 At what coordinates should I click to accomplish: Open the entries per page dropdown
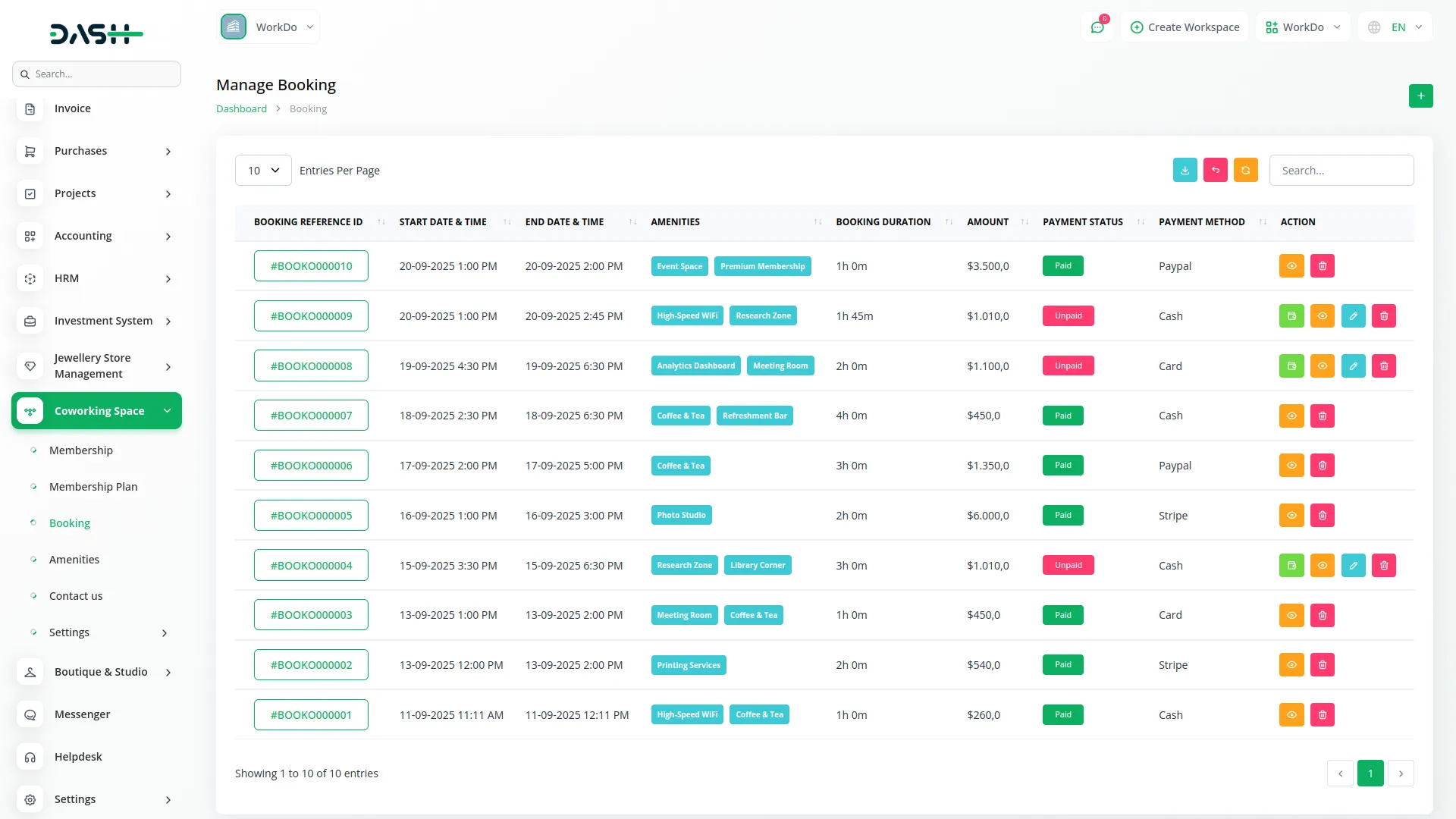click(x=263, y=171)
